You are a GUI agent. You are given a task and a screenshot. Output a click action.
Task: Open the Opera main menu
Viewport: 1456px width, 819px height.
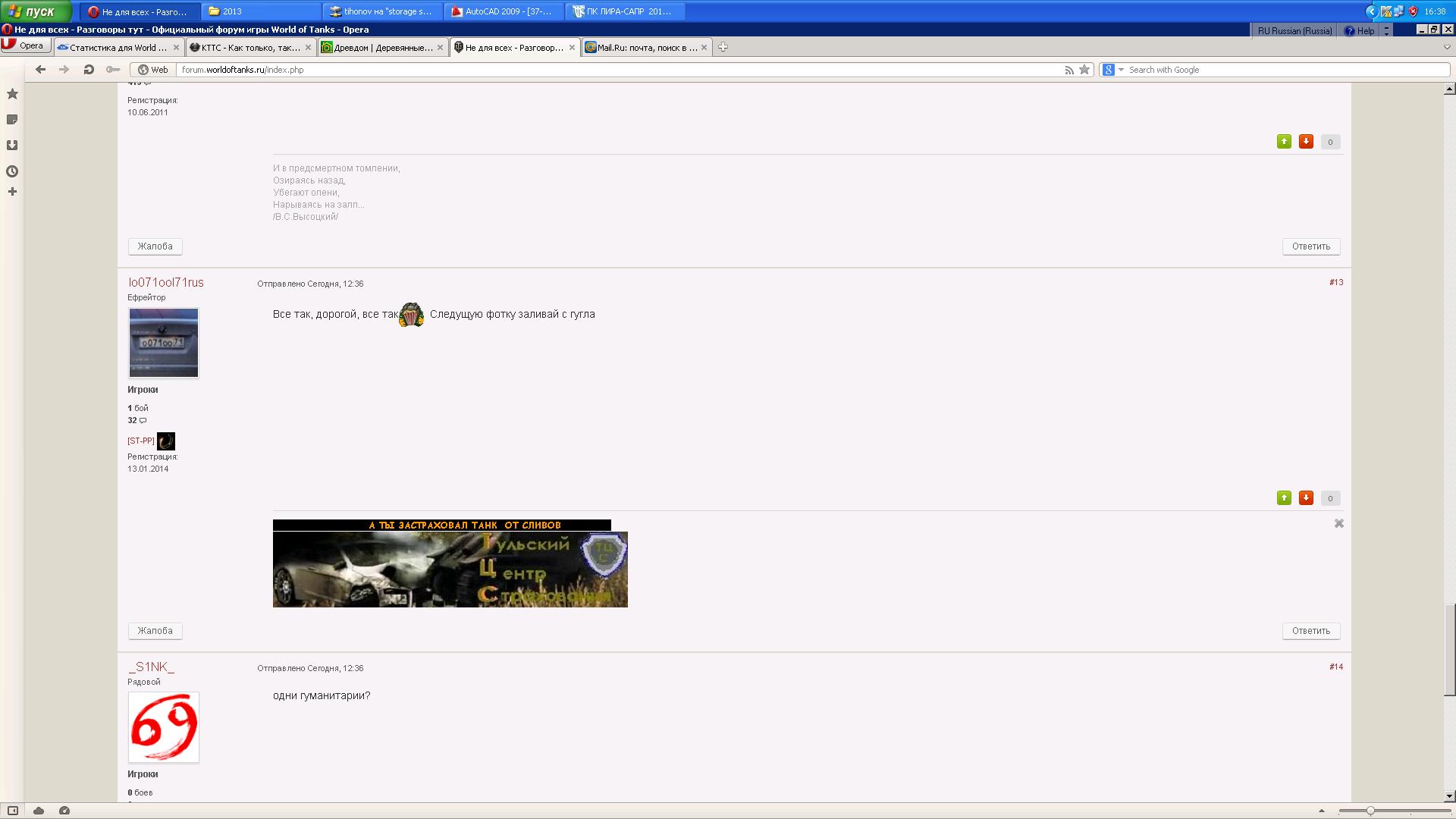point(26,46)
